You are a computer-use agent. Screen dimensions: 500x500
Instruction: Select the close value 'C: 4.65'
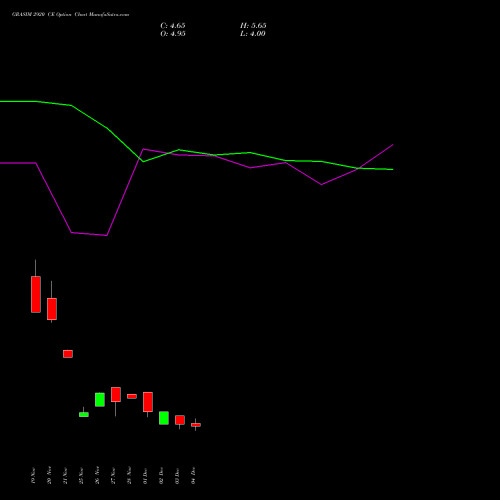point(173,26)
